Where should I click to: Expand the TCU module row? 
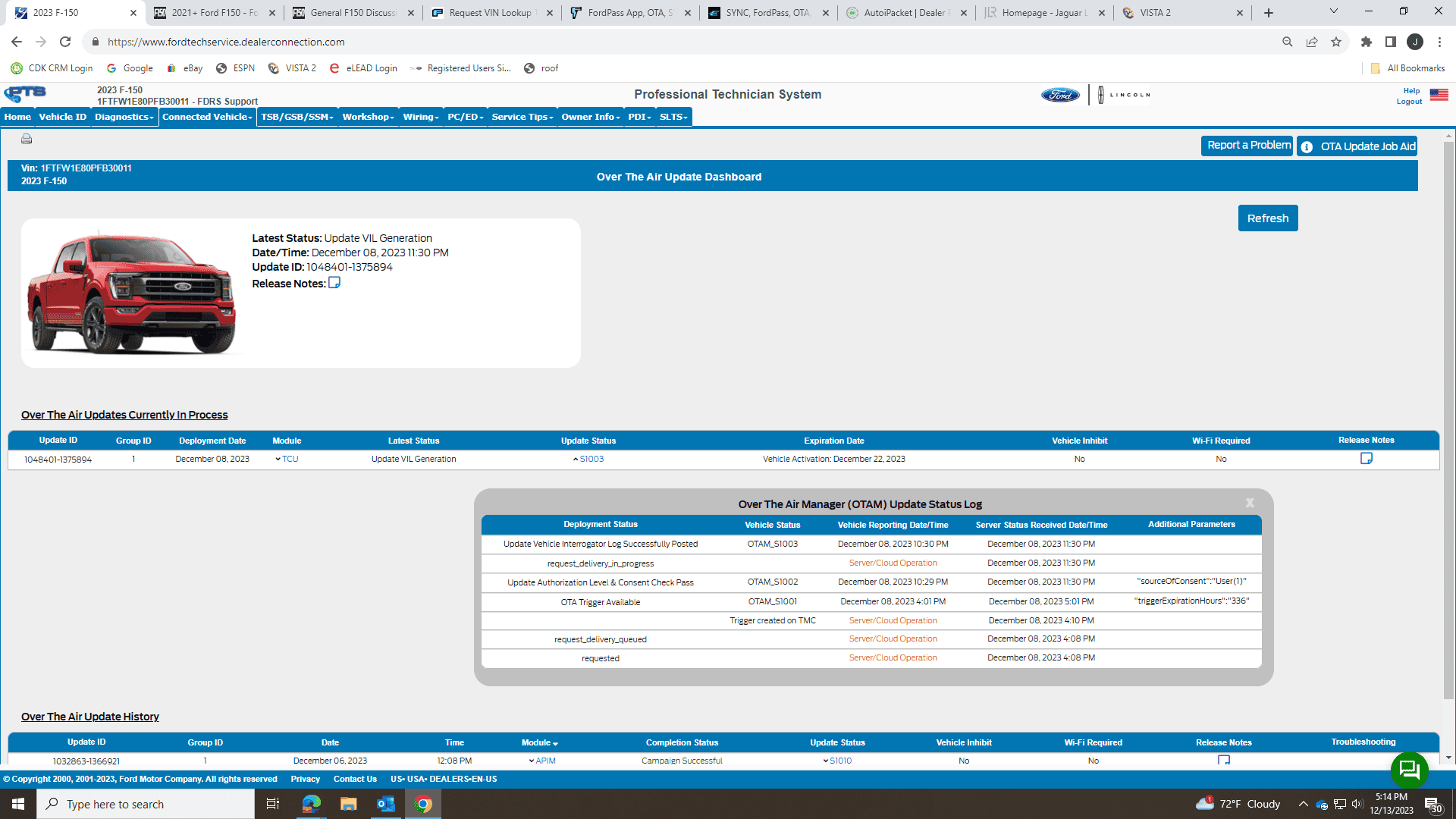pos(287,459)
